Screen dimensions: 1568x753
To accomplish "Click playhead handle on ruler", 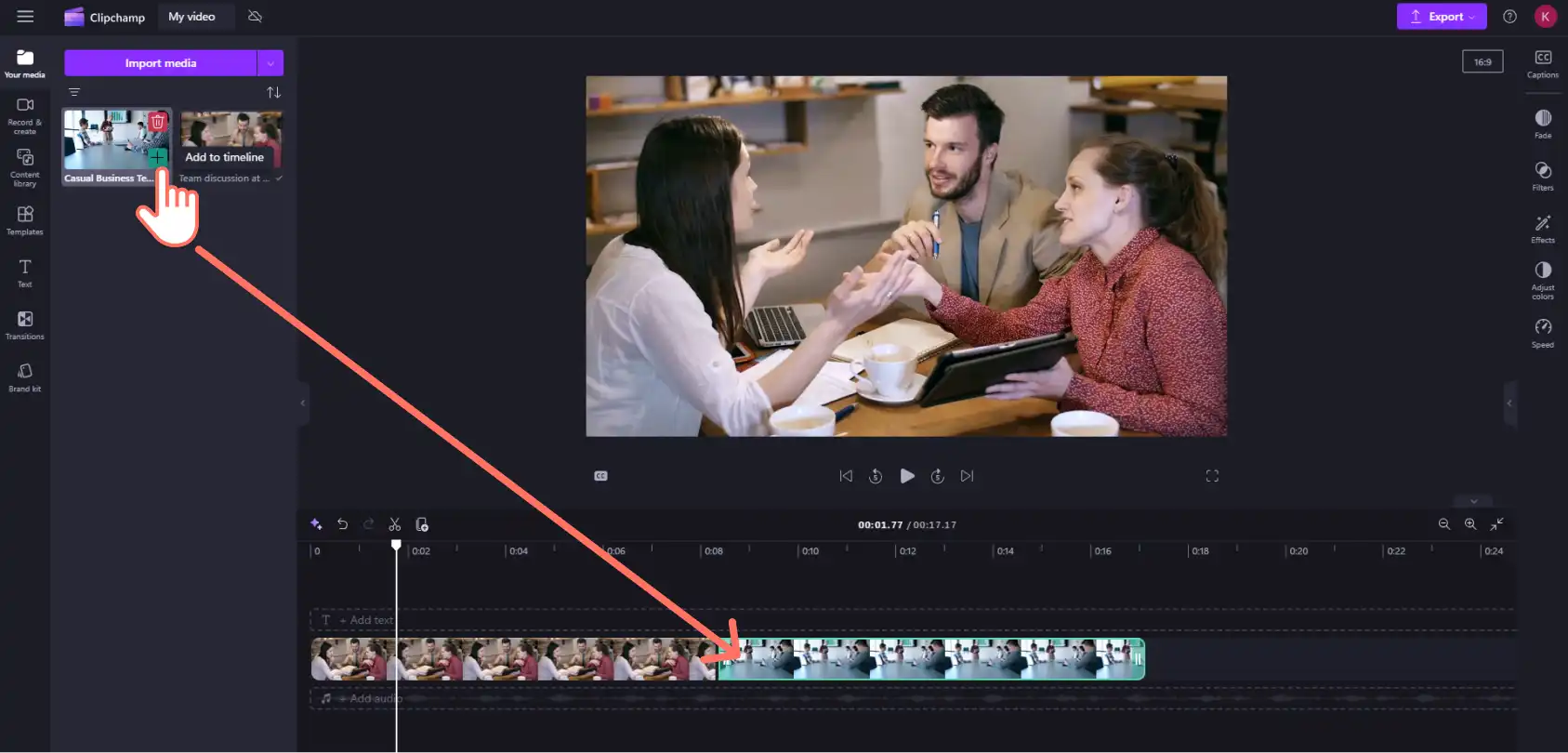I will coord(396,546).
